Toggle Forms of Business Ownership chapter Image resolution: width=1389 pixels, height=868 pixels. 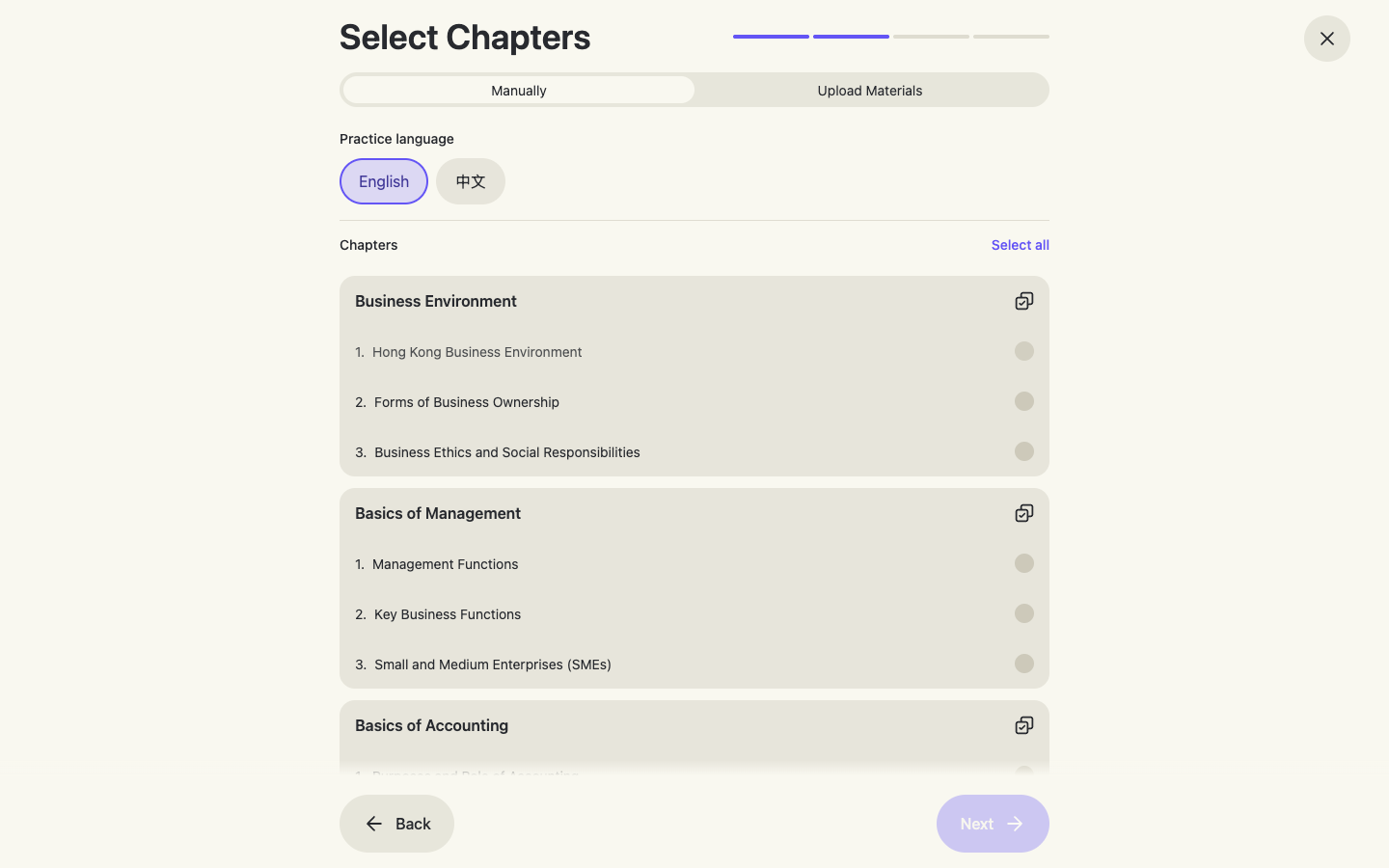point(1024,401)
